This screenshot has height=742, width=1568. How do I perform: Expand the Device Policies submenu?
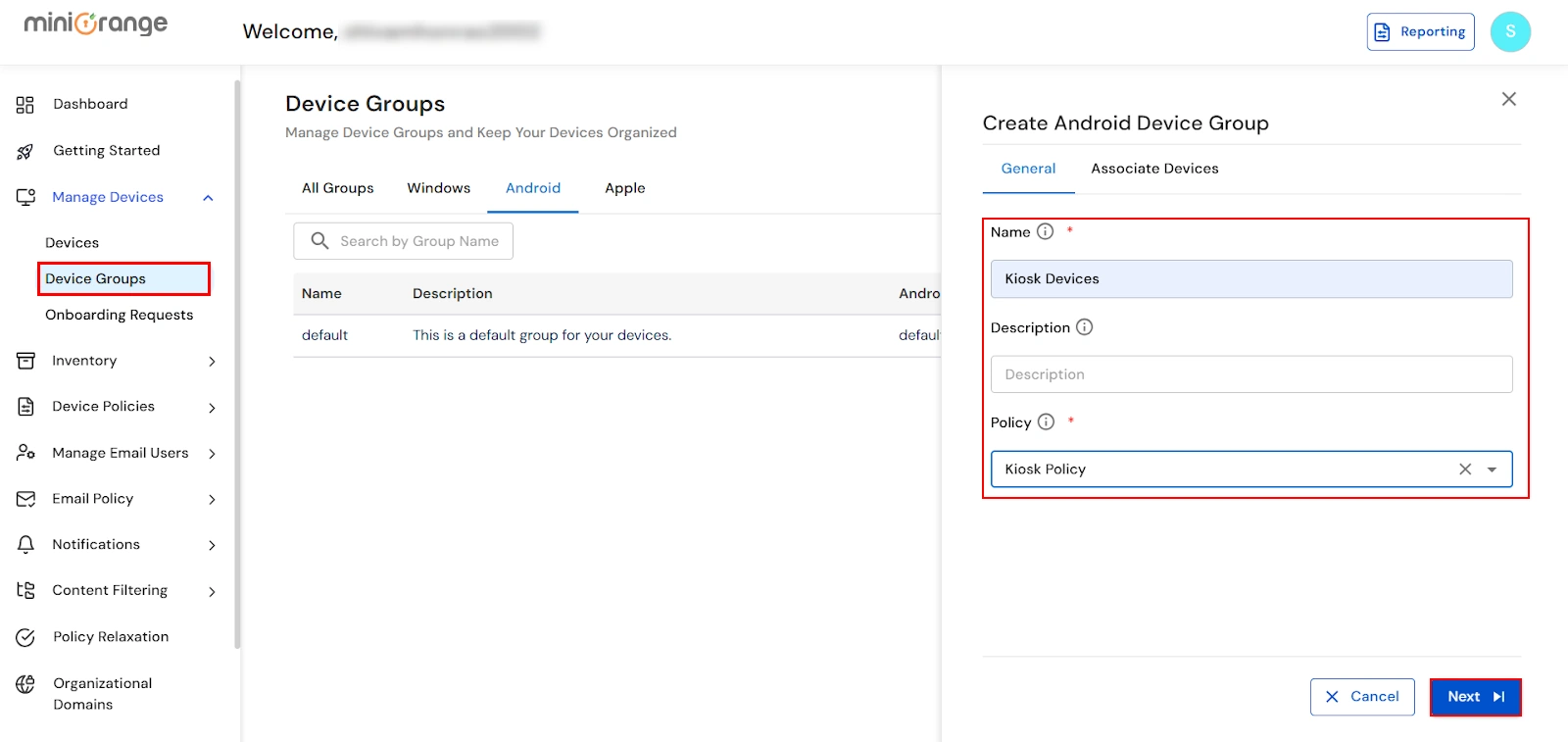point(212,408)
